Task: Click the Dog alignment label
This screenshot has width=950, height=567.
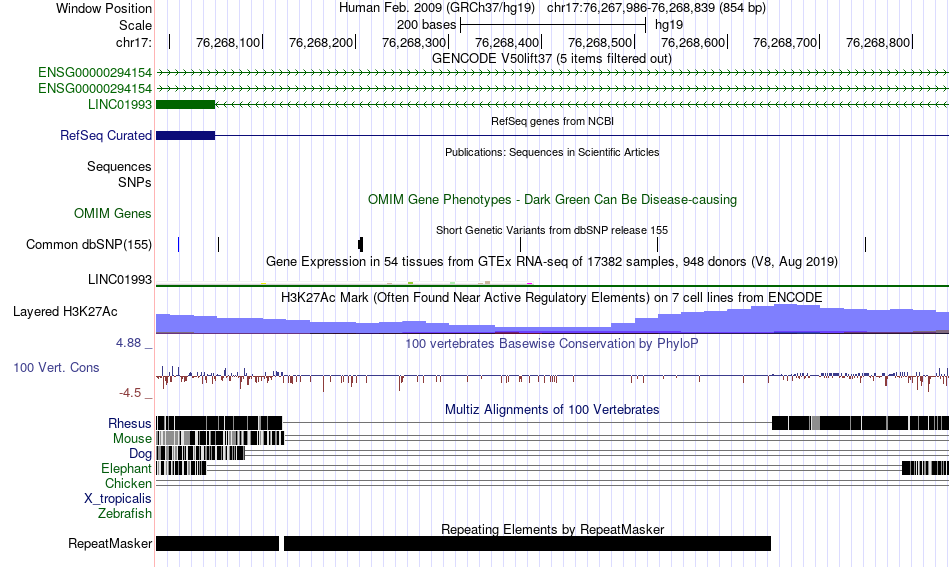Action: (x=140, y=454)
